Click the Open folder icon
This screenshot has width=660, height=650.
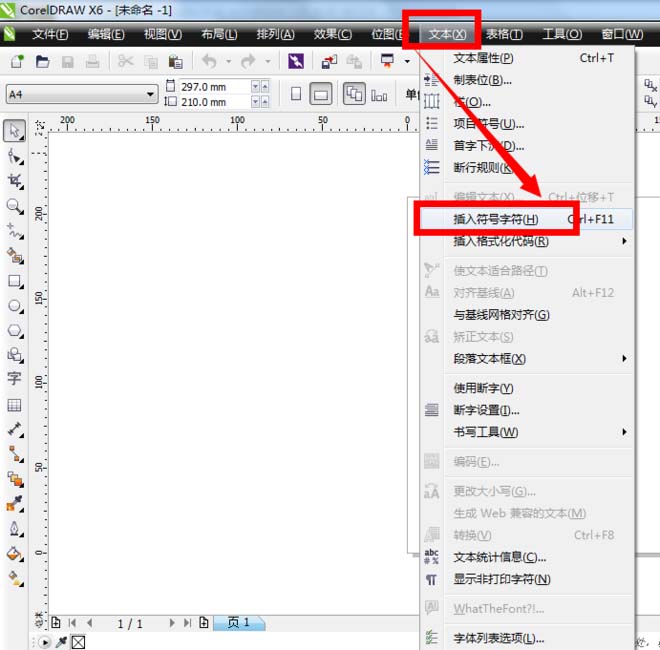[x=42, y=61]
